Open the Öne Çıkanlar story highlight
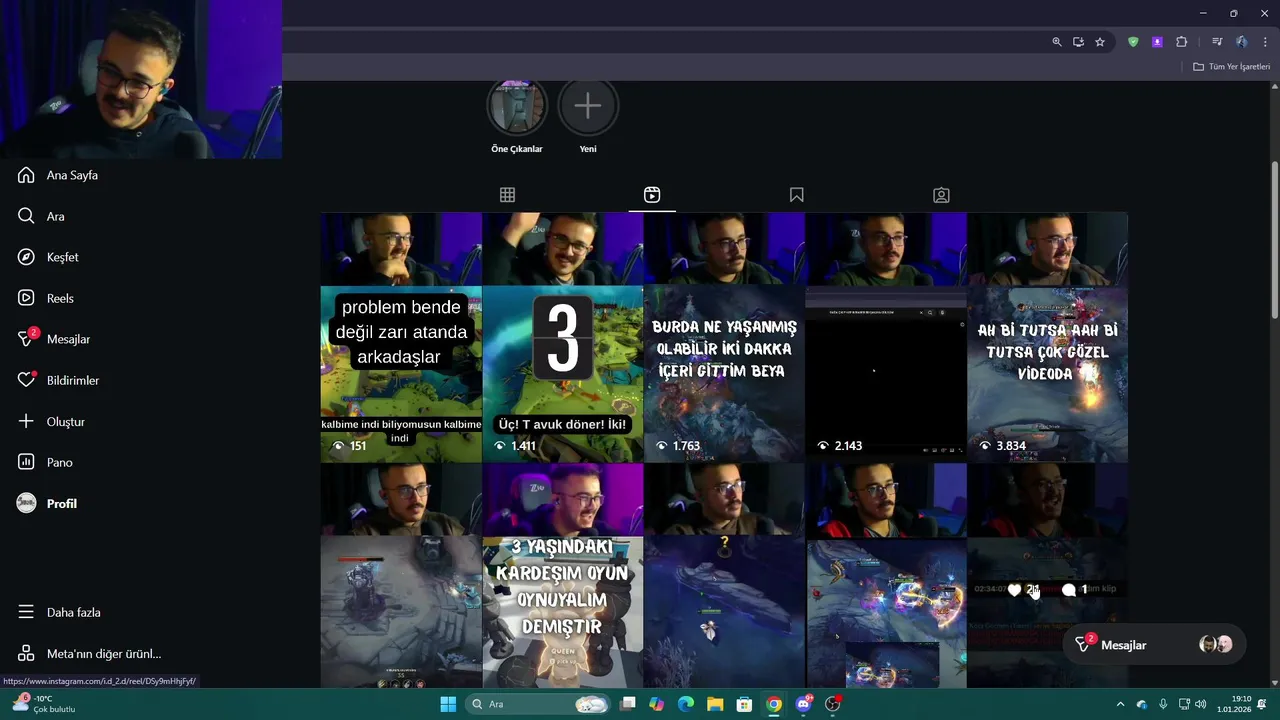 click(x=517, y=116)
